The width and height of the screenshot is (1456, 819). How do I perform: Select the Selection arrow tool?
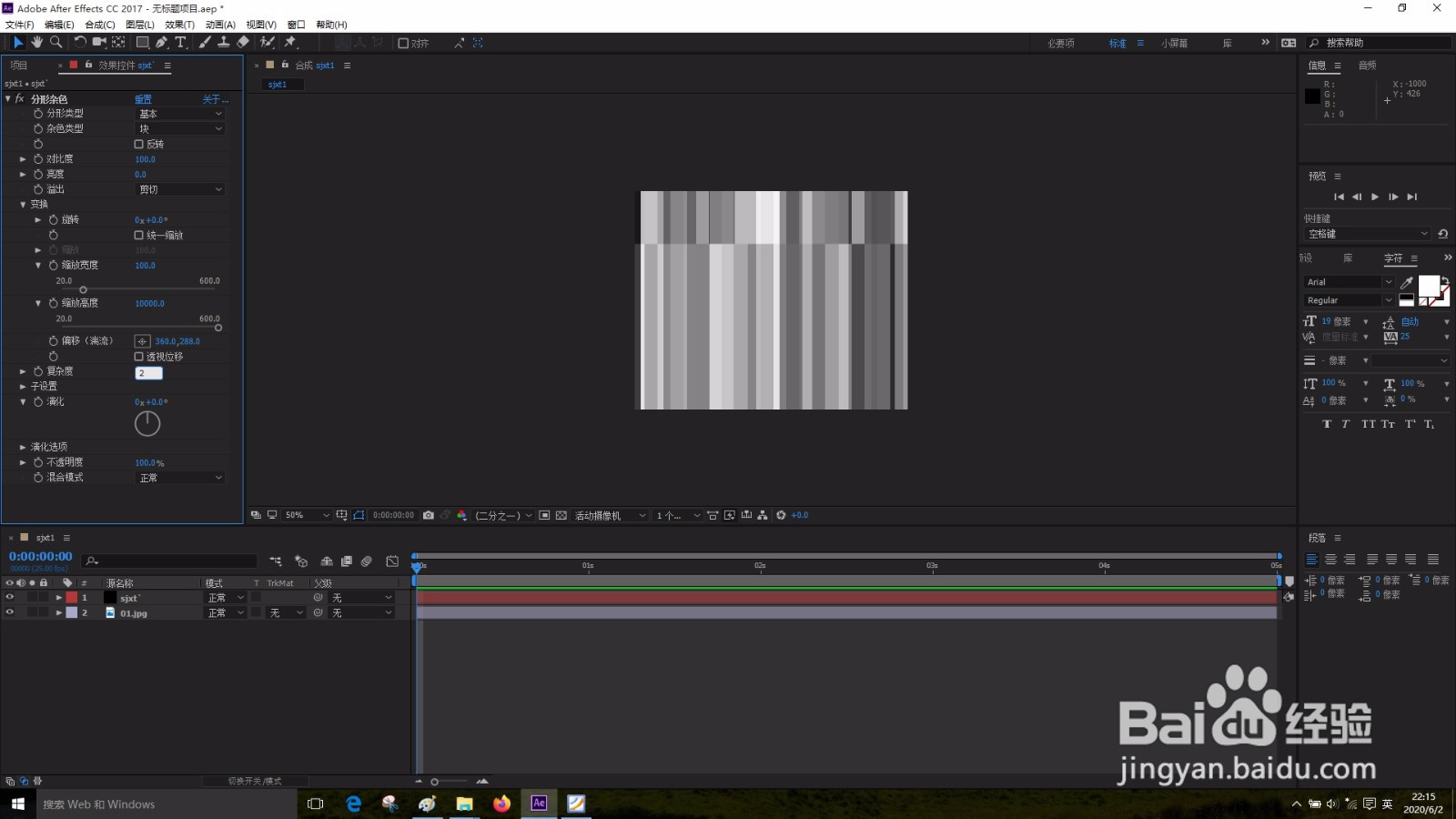coord(17,43)
